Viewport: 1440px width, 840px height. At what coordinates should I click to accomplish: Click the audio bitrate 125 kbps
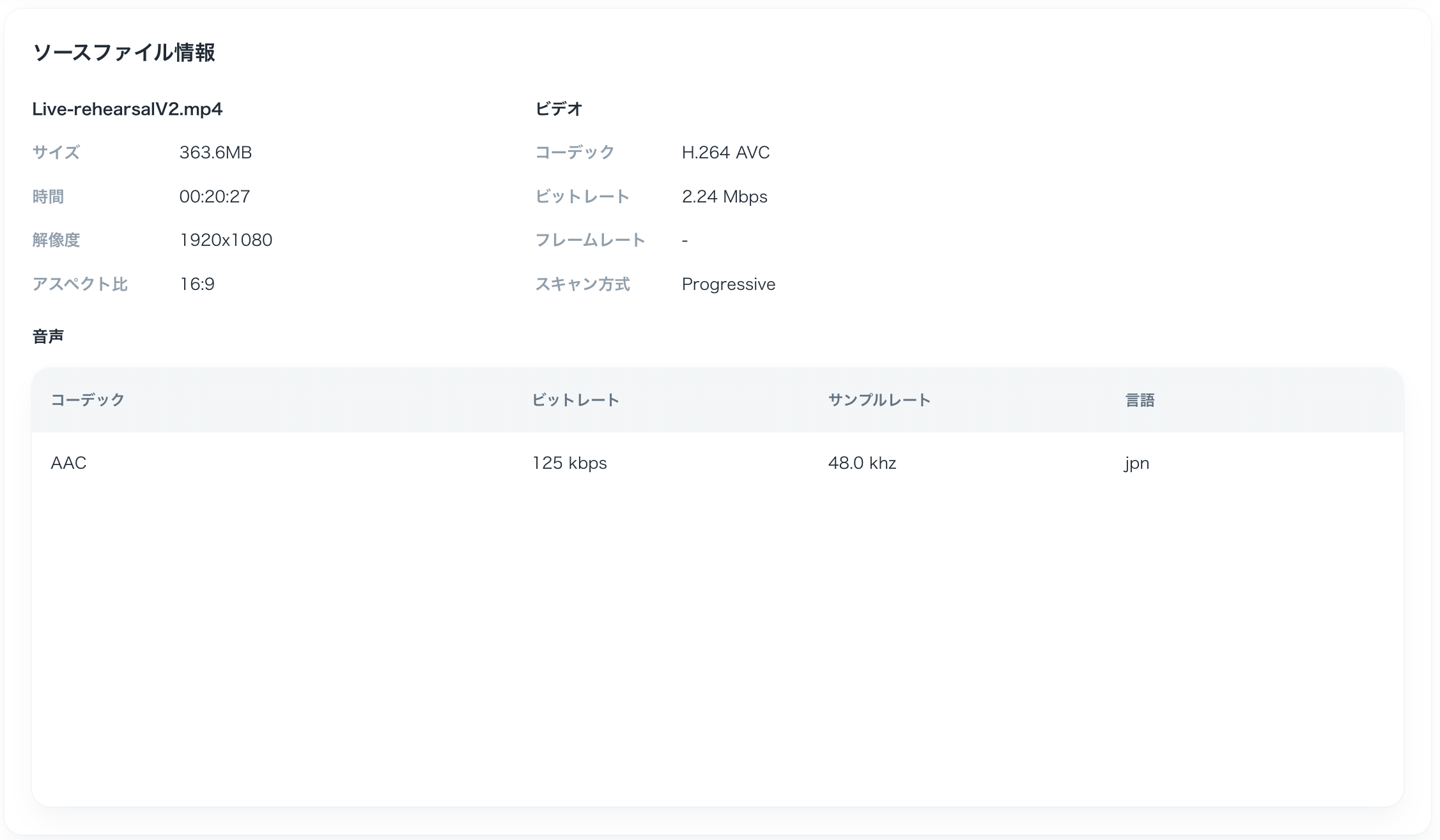[569, 463]
